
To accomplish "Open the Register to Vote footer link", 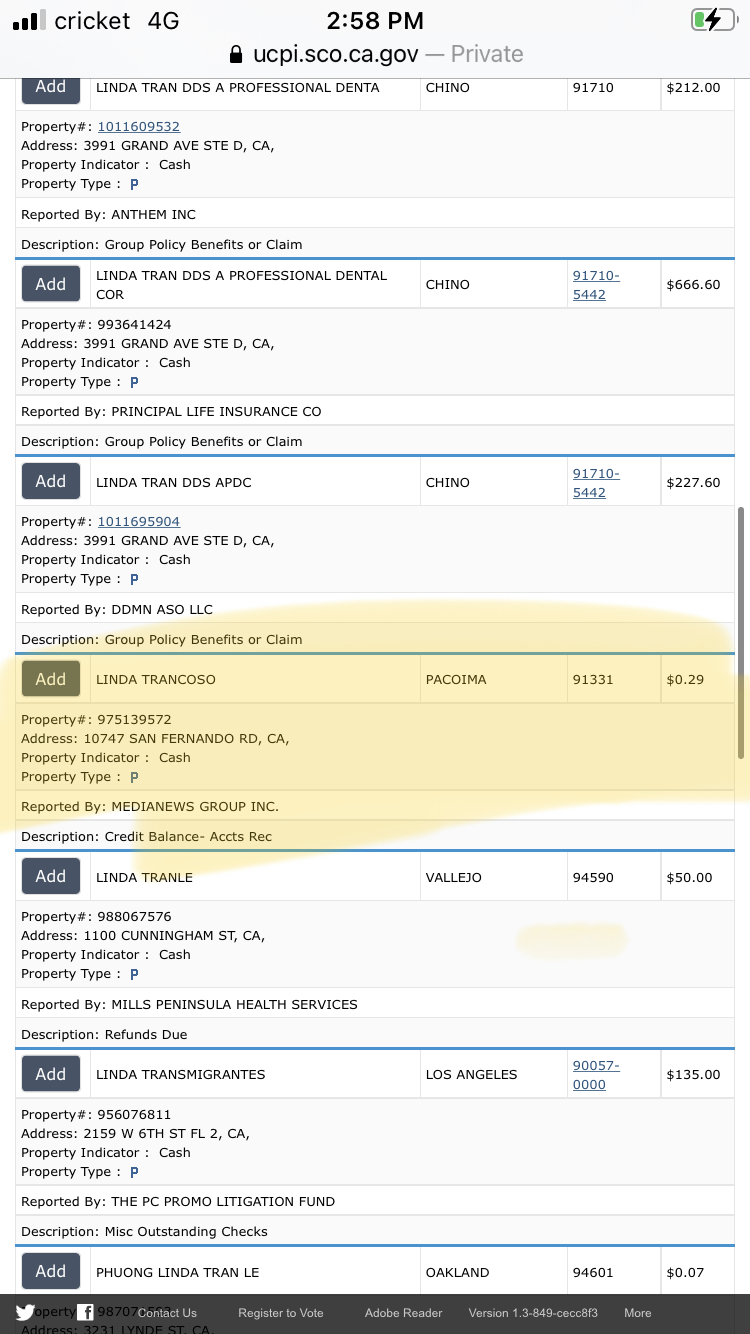I will point(281,1313).
